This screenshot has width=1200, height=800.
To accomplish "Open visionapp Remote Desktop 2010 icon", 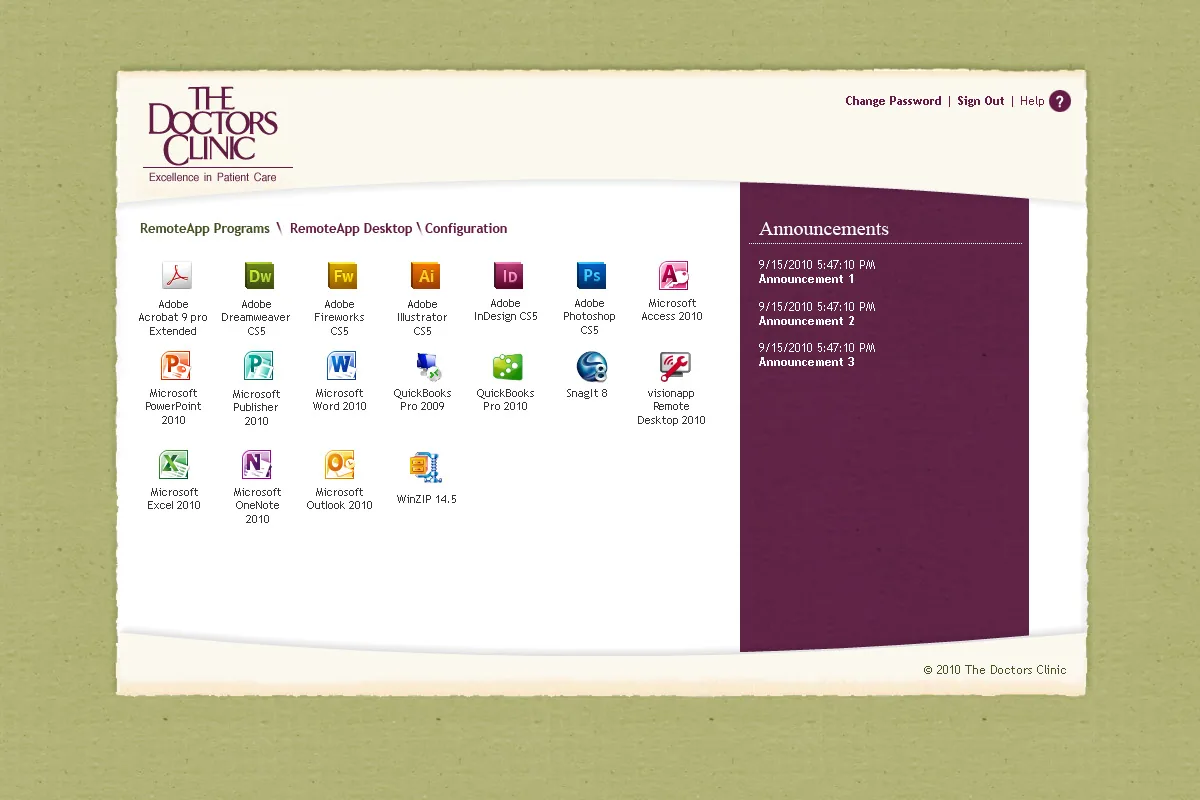I will (675, 366).
